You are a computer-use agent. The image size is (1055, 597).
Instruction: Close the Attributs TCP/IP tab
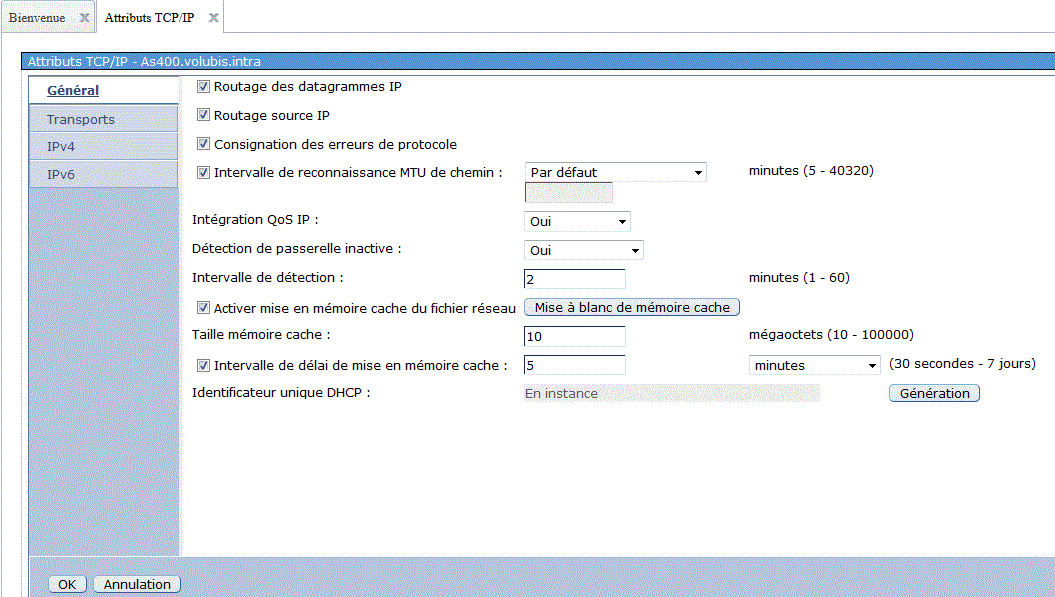213,17
